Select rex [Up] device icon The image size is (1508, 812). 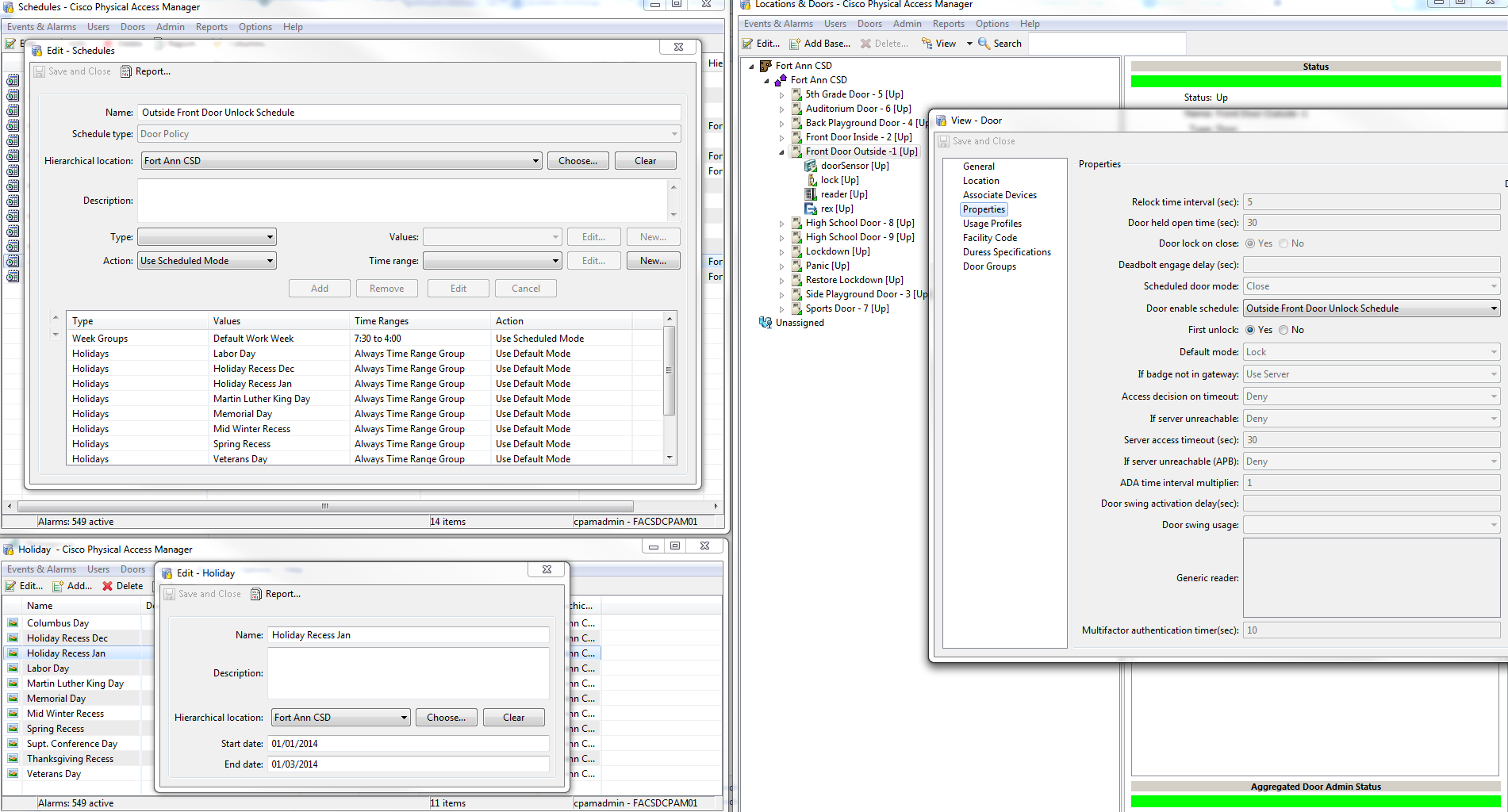(x=811, y=209)
